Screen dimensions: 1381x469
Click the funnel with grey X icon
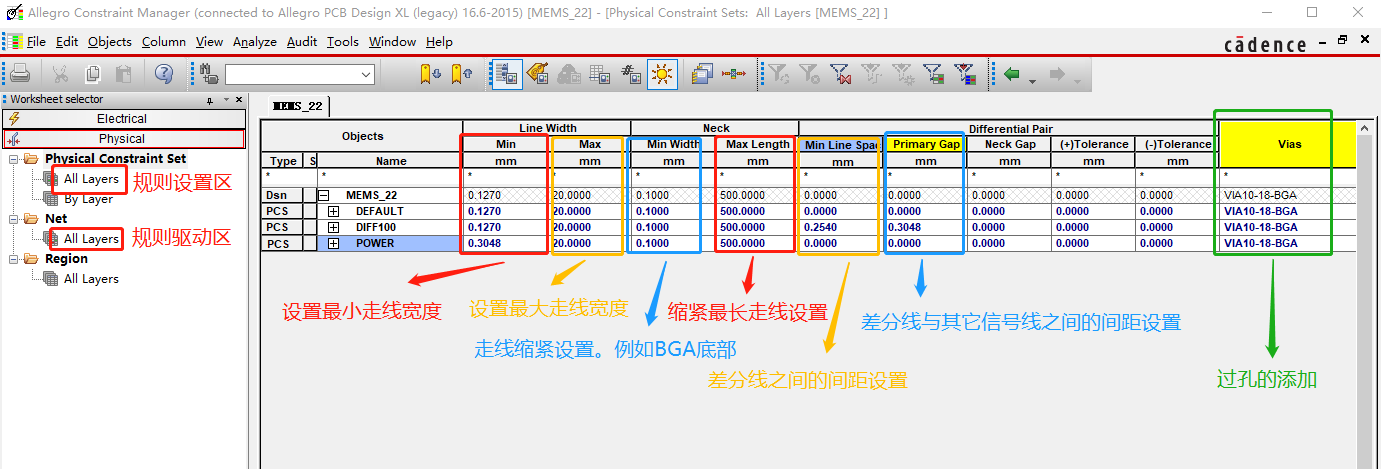[x=809, y=73]
